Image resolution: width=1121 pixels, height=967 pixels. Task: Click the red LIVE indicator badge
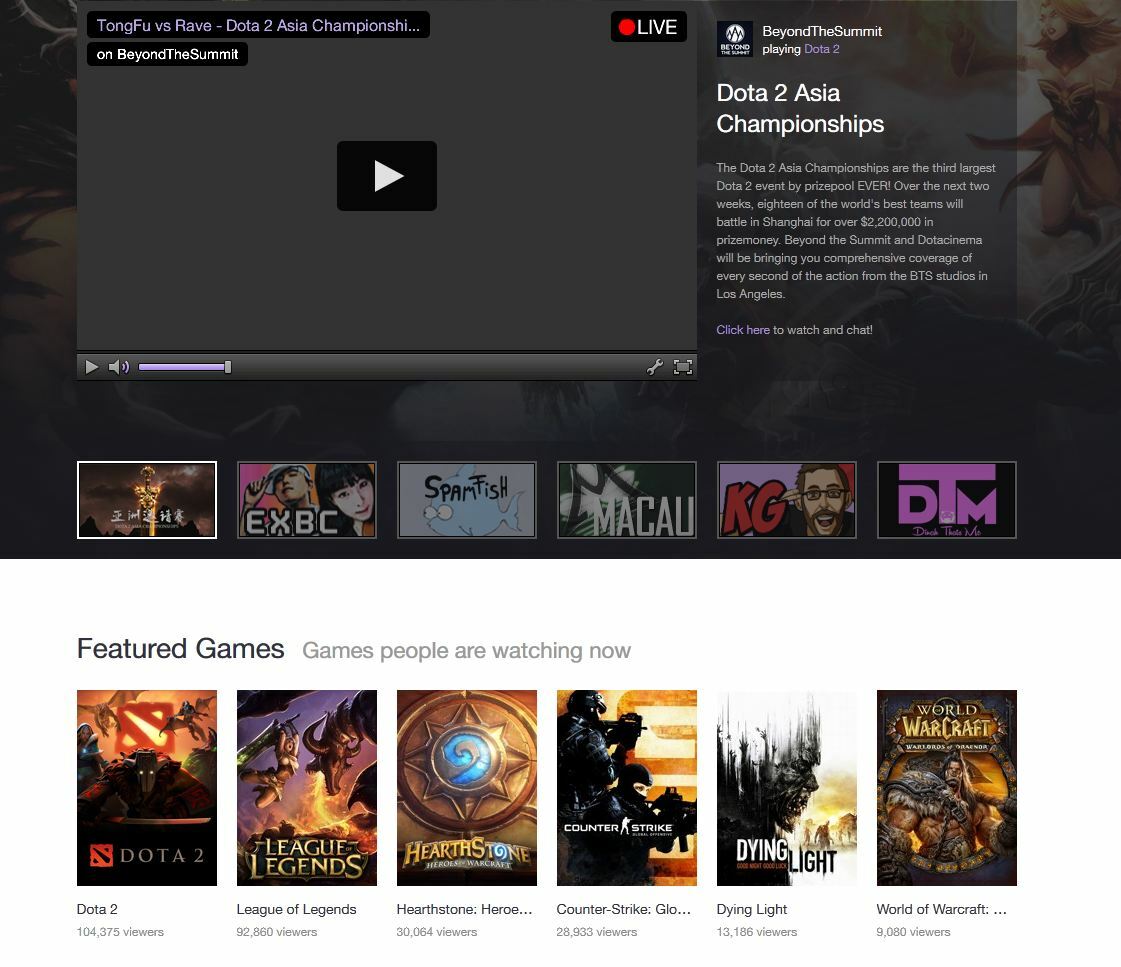(x=648, y=27)
